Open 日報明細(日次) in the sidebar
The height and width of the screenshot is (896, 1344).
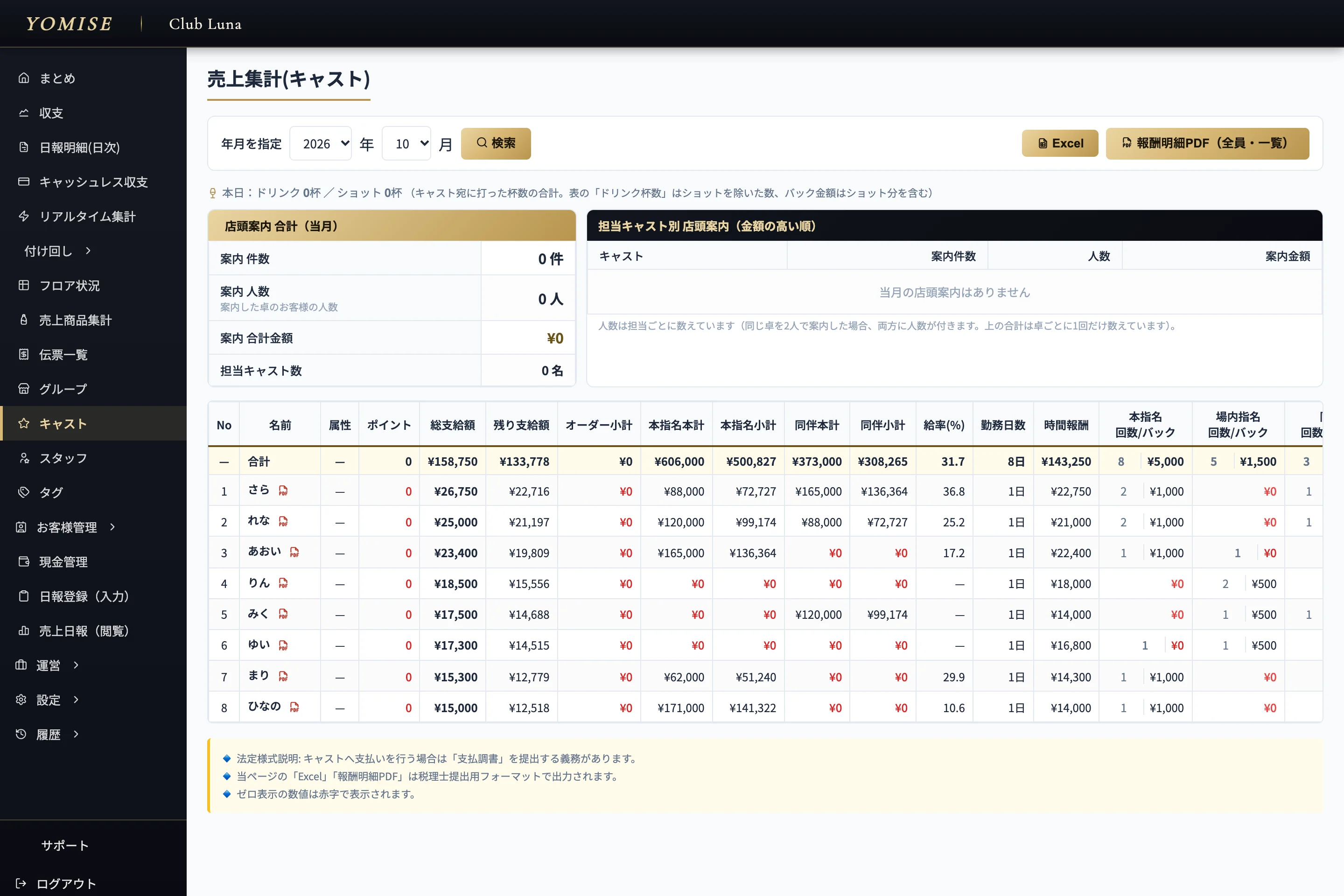(x=93, y=147)
